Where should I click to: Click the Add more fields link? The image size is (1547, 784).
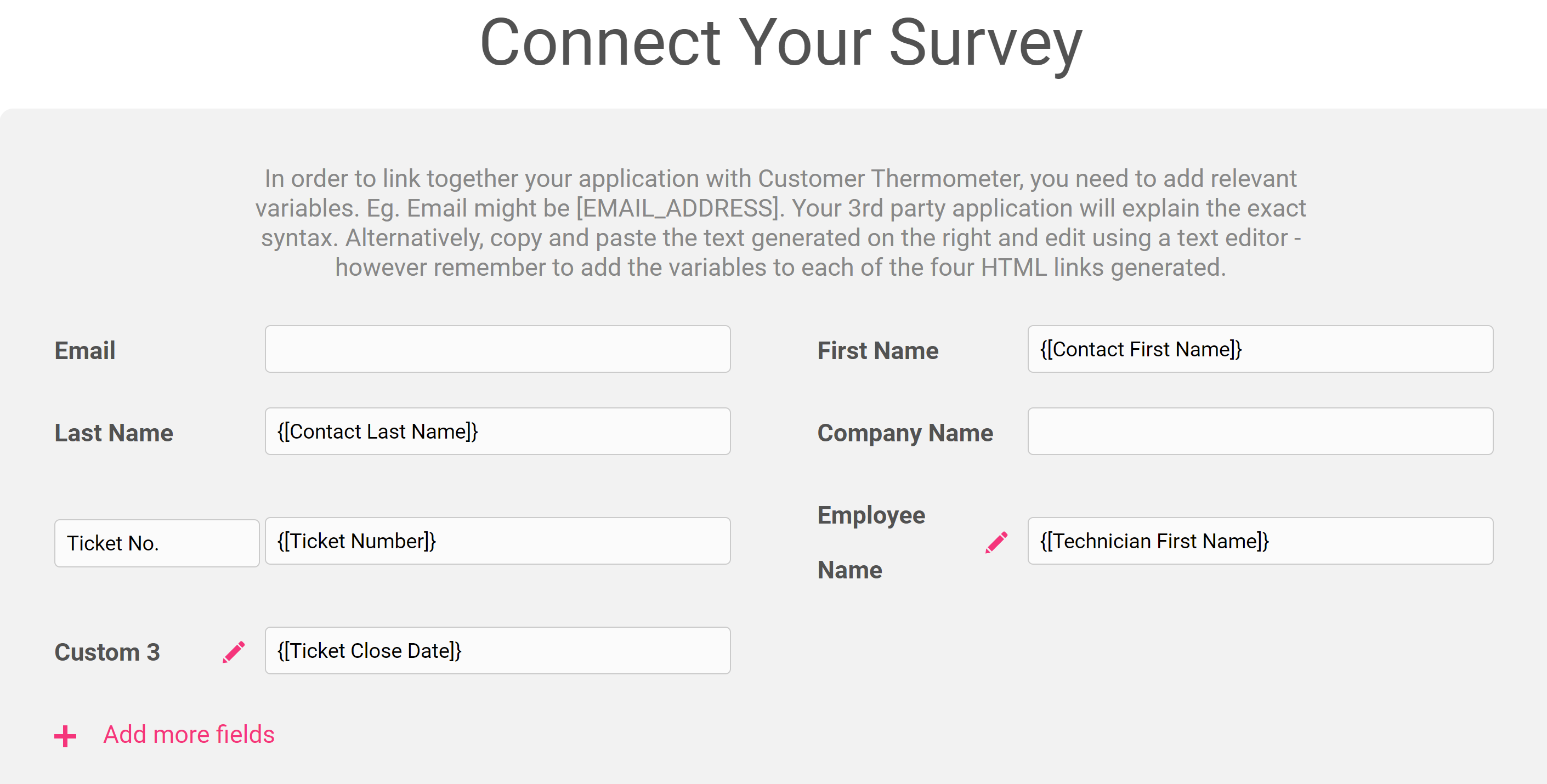189,735
